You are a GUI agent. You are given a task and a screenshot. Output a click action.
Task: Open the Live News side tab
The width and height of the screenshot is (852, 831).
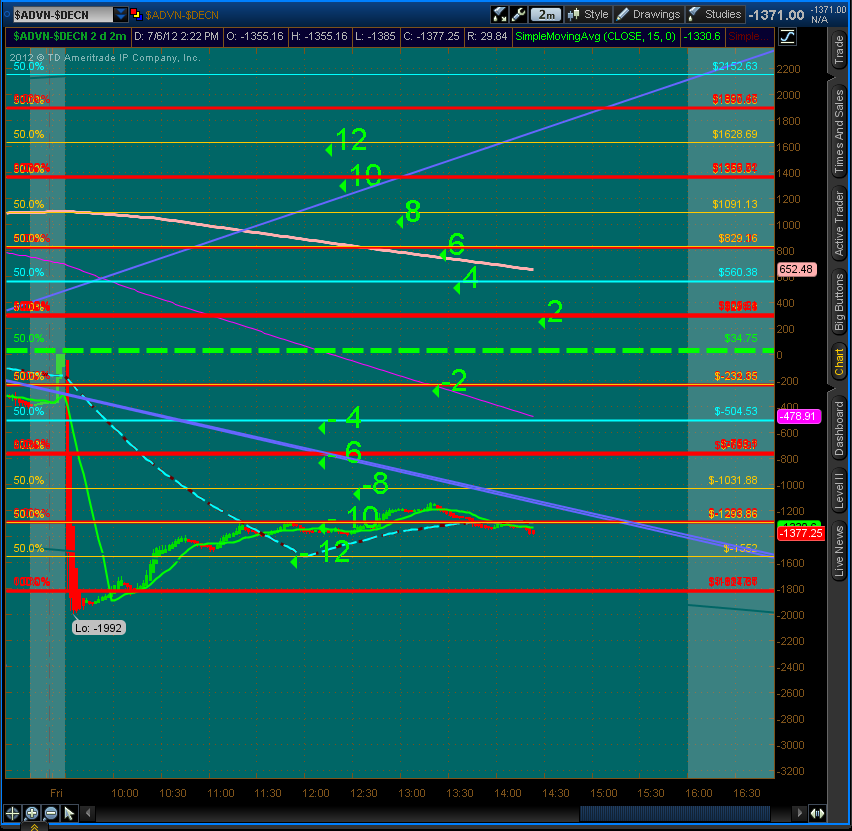click(x=840, y=552)
